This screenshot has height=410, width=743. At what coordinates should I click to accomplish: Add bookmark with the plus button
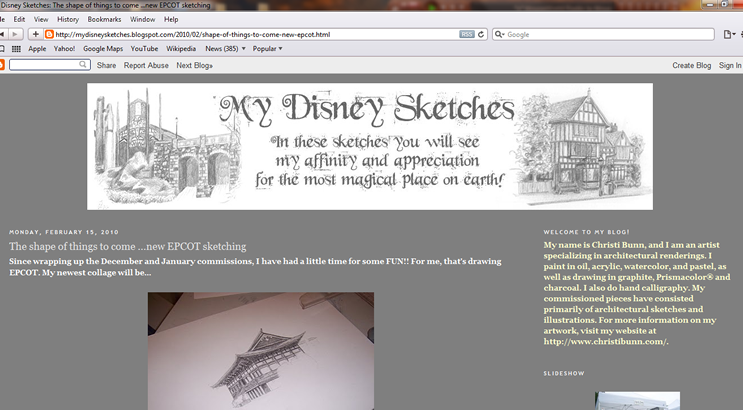tap(36, 34)
